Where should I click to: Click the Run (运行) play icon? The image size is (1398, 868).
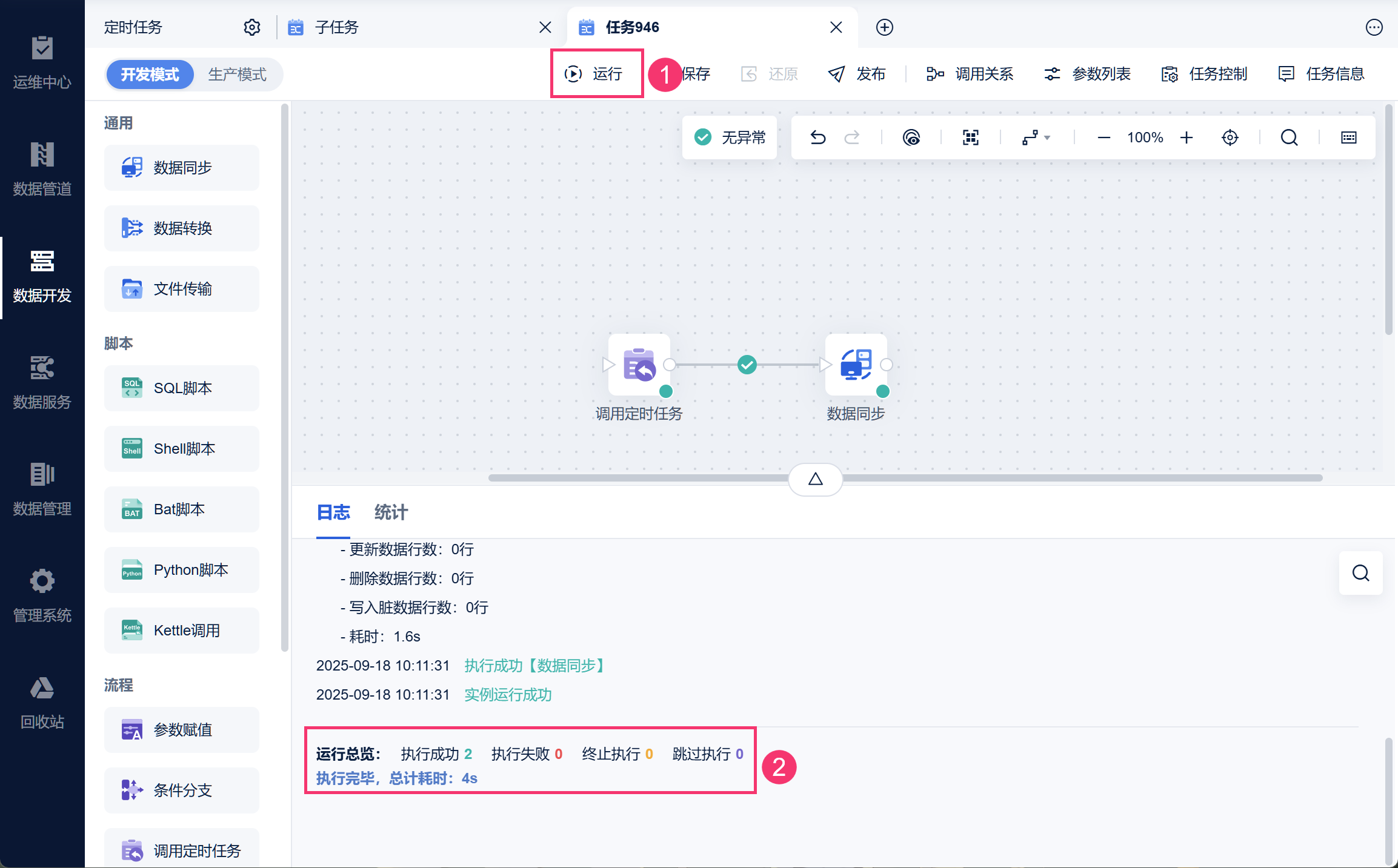point(573,74)
